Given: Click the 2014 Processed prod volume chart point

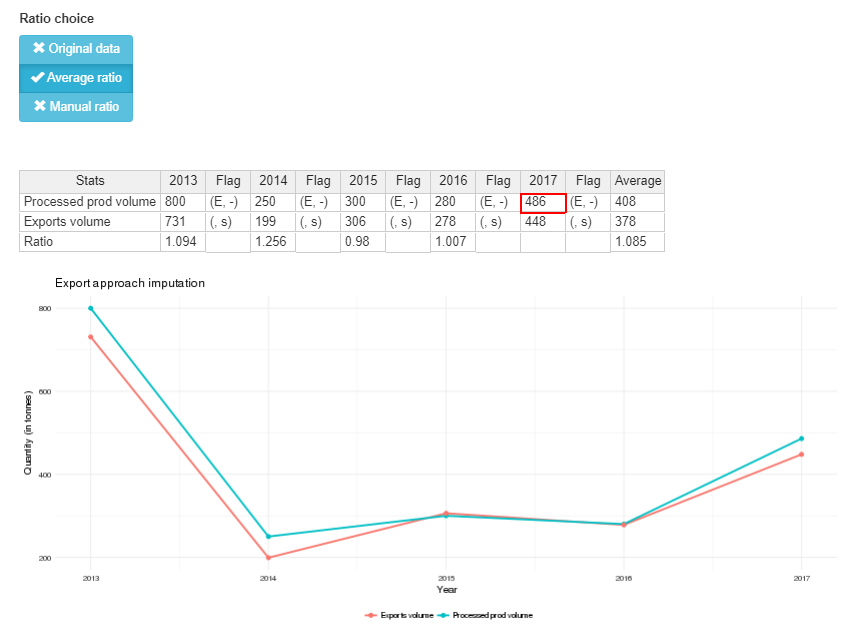Looking at the screenshot, I should click(x=268, y=537).
